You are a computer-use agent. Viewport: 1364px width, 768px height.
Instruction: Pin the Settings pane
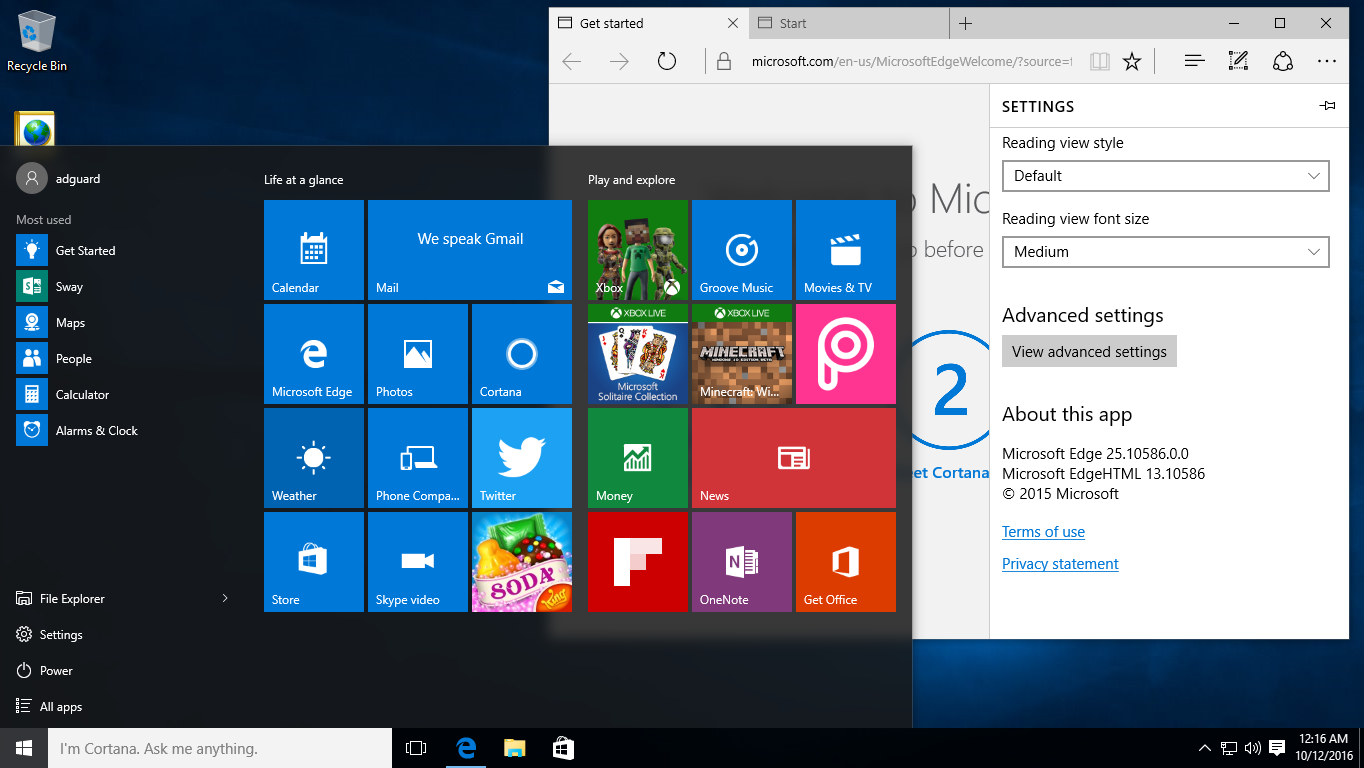(x=1328, y=106)
